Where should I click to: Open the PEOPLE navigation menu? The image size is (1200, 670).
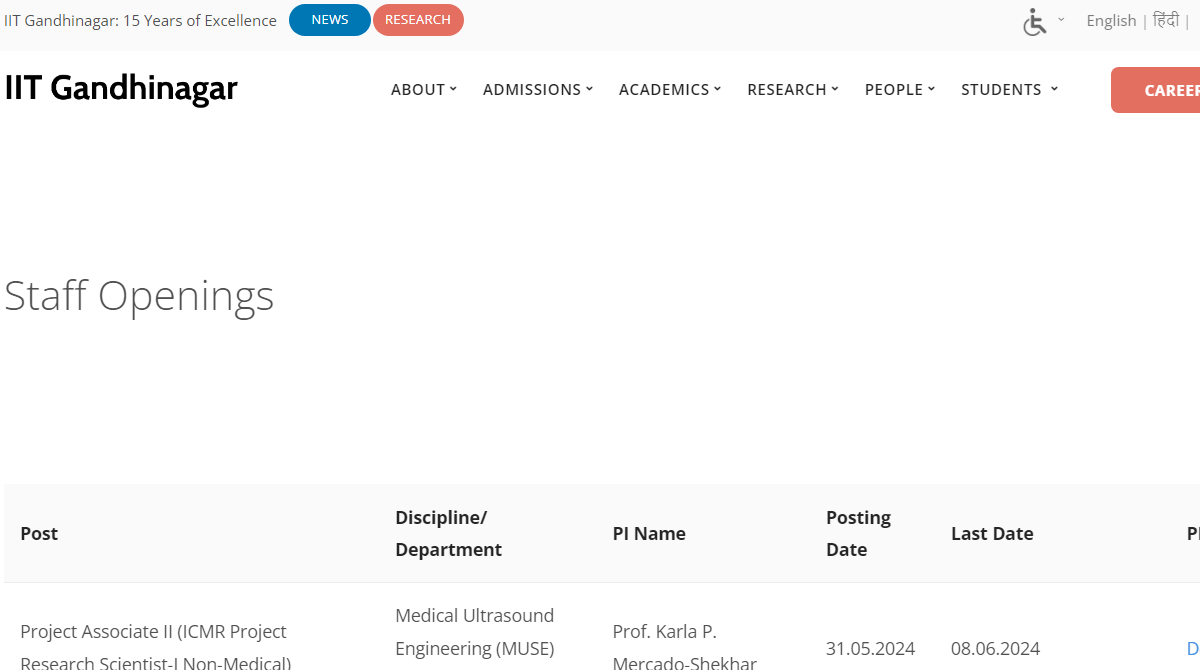pos(900,89)
